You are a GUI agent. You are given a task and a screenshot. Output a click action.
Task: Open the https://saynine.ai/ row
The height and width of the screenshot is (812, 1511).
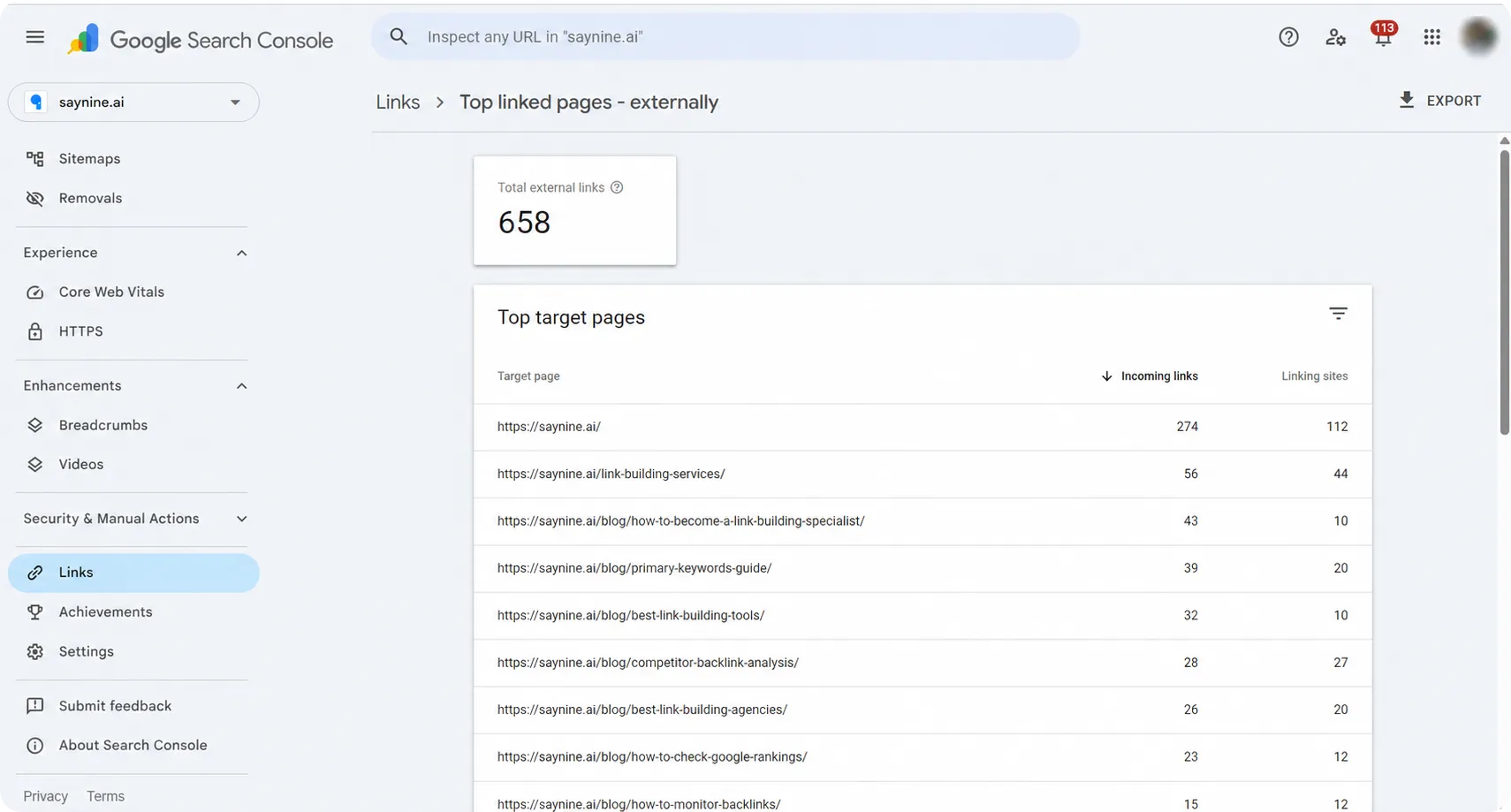click(x=923, y=427)
